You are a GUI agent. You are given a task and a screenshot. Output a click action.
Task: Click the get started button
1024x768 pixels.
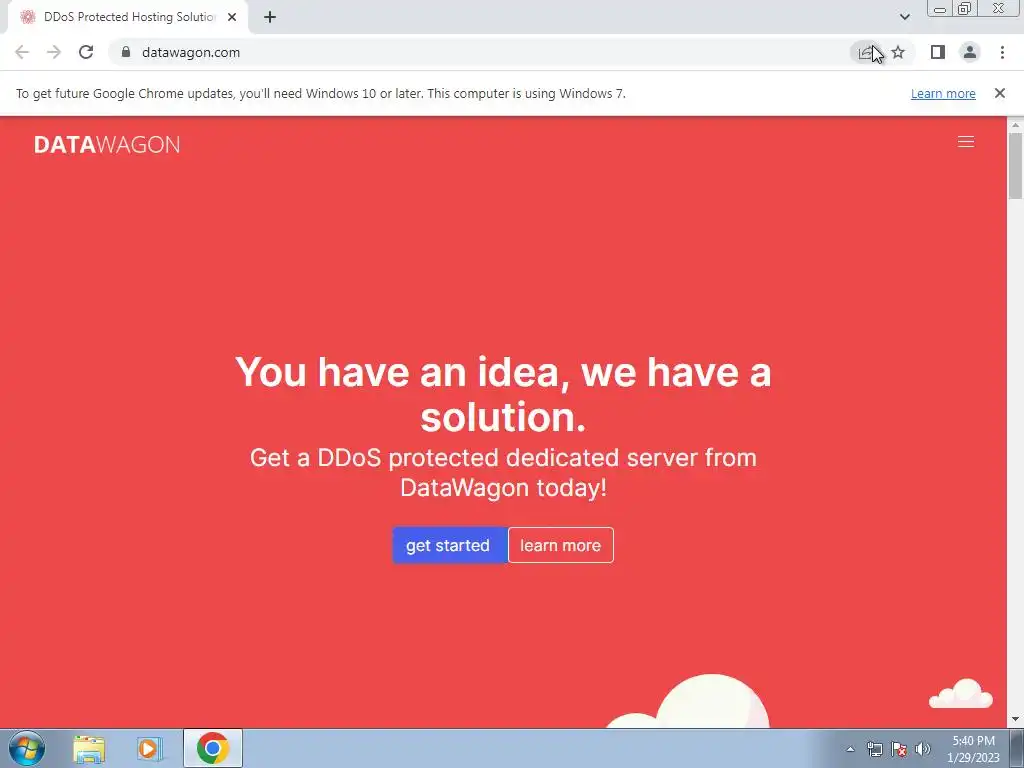449,545
